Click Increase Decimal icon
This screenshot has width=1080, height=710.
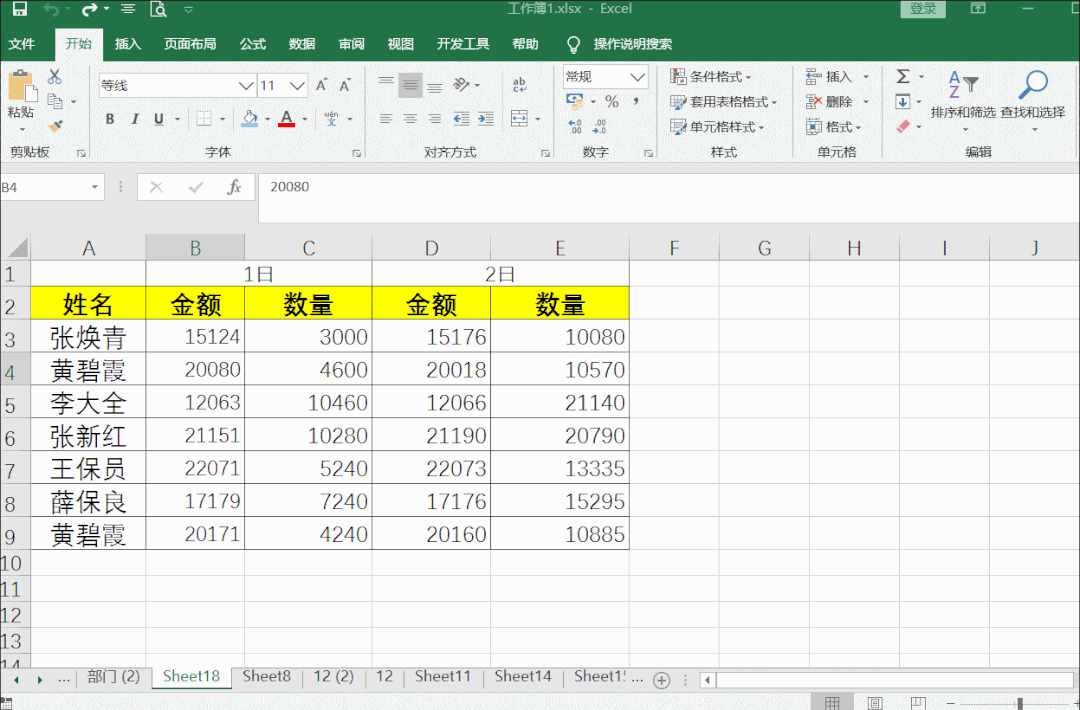point(574,127)
